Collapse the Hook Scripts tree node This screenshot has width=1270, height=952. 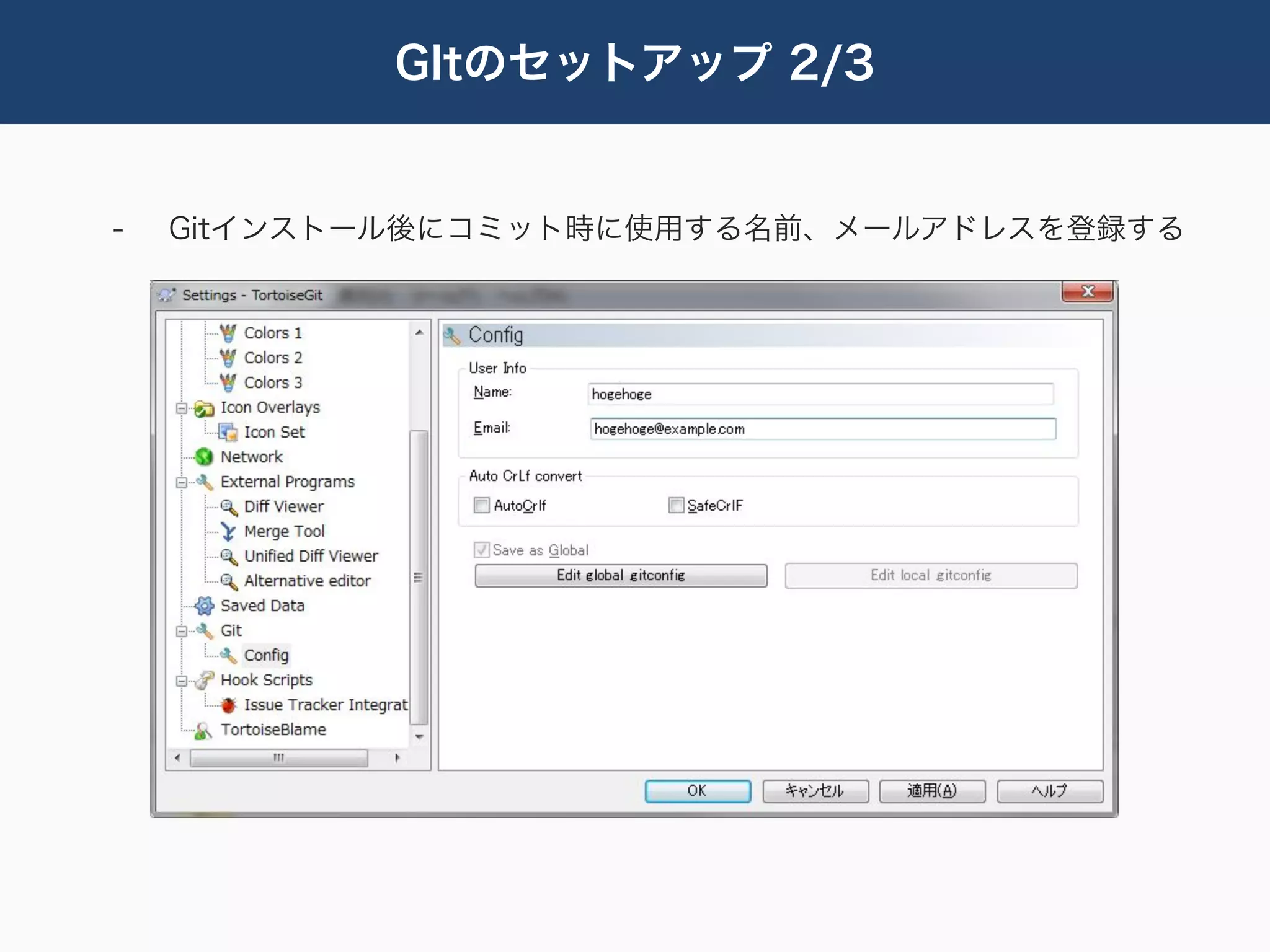pyautogui.click(x=182, y=681)
